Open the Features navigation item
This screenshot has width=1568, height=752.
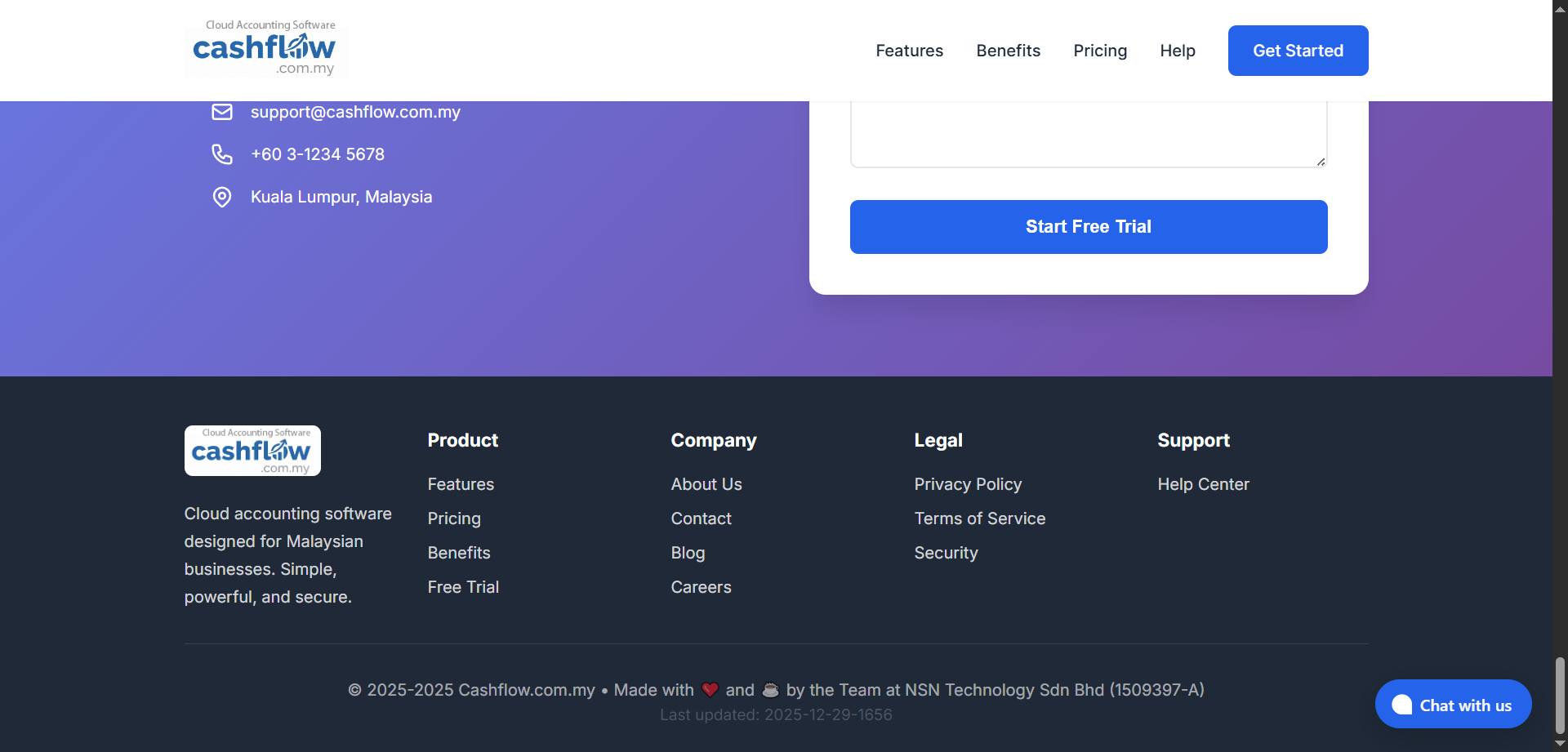point(909,50)
